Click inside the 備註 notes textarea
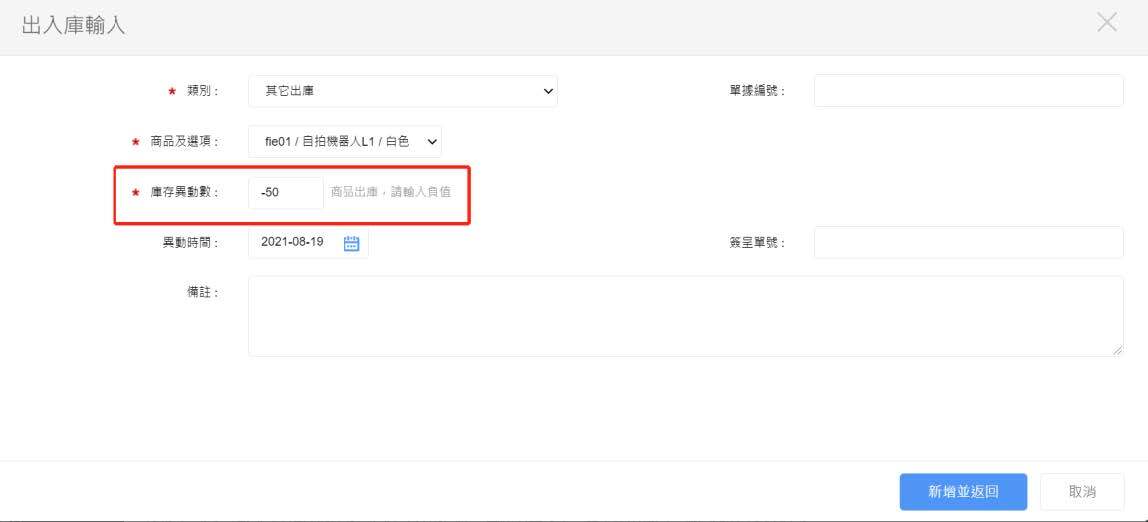1148x522 pixels. pos(685,316)
